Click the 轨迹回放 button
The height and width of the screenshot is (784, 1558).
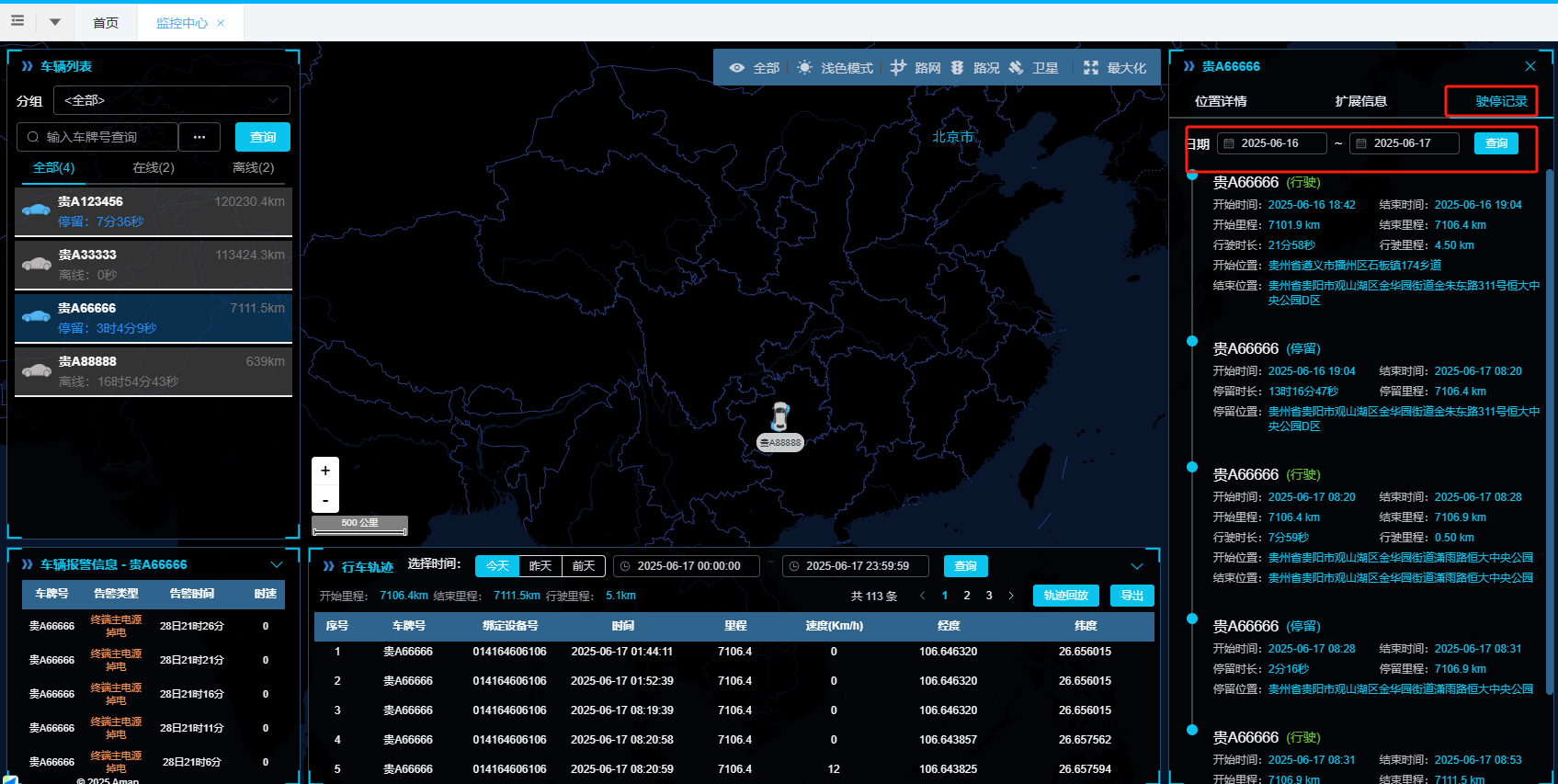point(1066,596)
